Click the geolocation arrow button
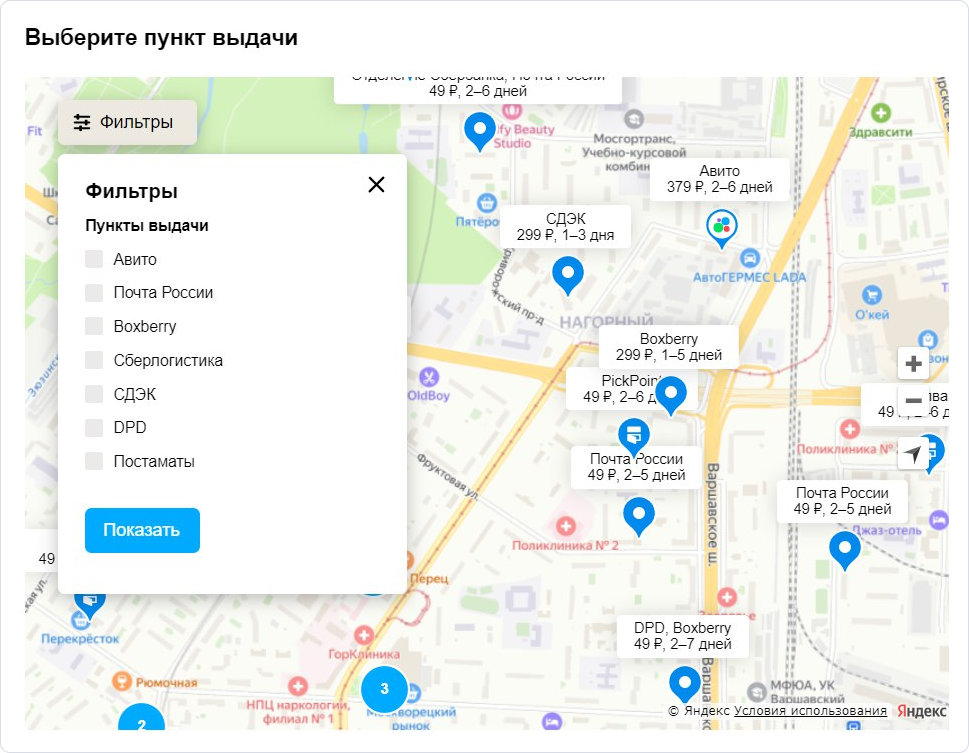Screen dimensions: 969x753 coord(913,454)
